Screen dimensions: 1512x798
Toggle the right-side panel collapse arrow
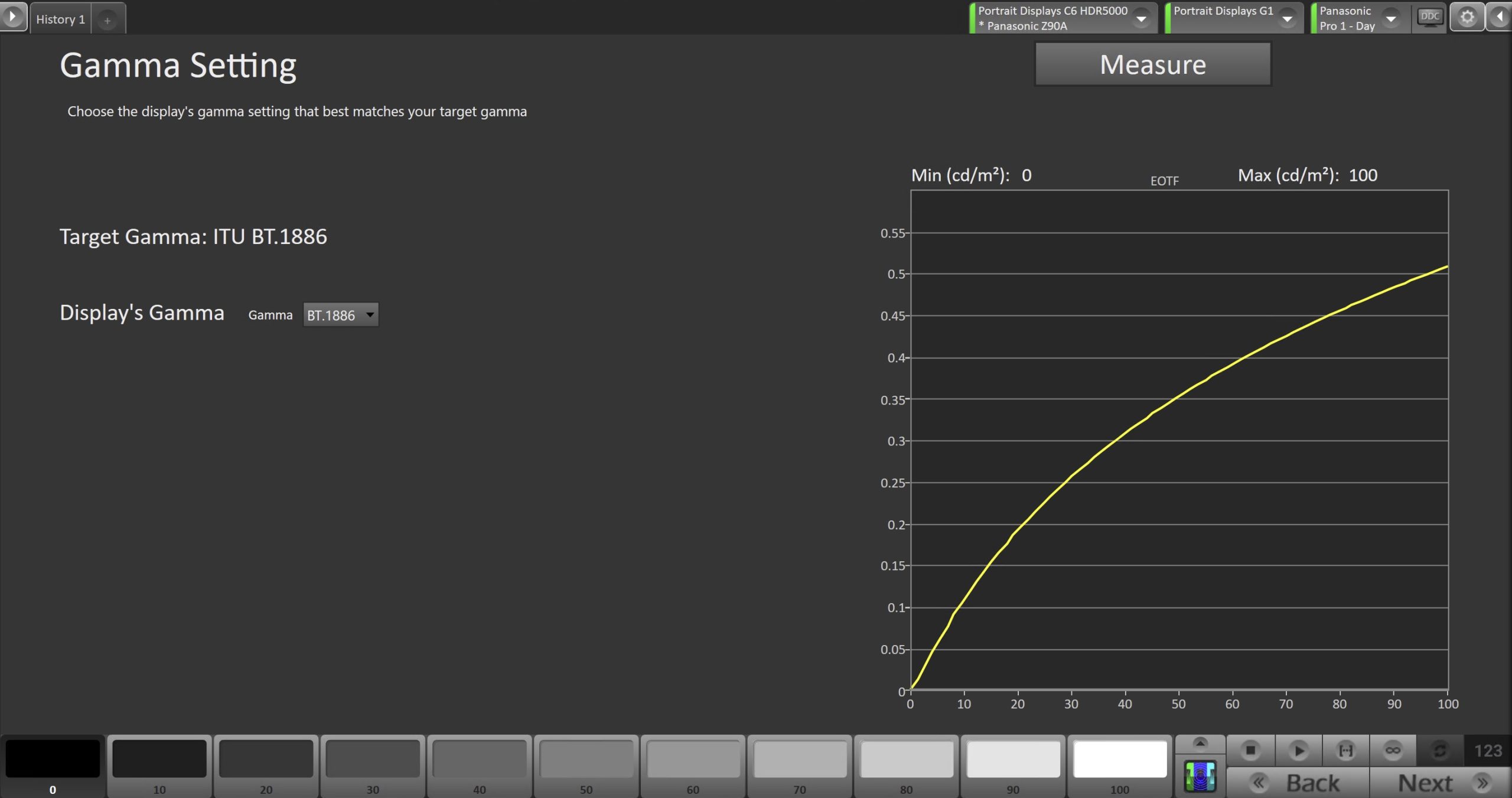click(x=1500, y=17)
